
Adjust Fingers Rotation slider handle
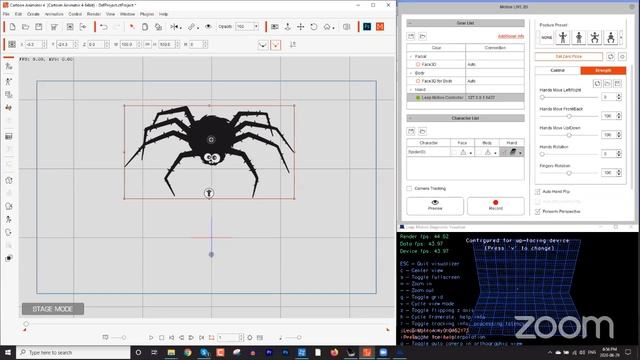(569, 173)
